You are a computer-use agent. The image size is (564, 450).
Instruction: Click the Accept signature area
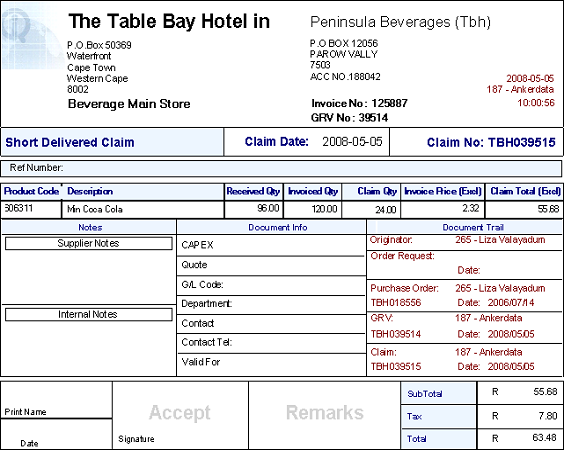180,415
